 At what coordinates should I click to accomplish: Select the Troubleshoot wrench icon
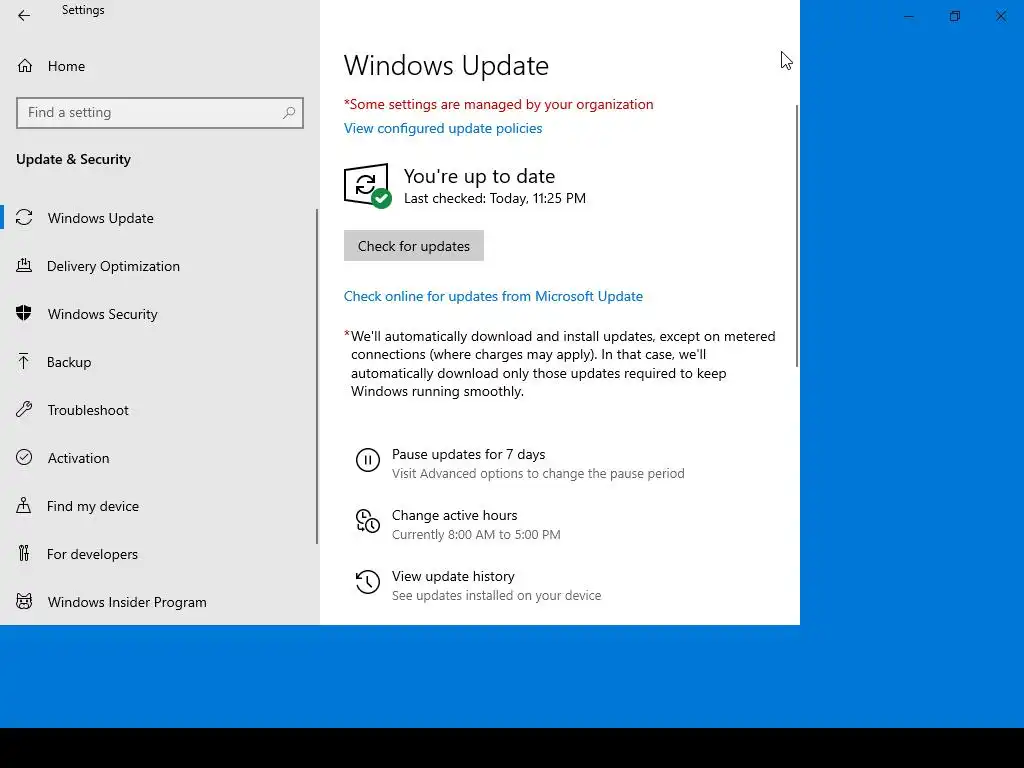pos(24,409)
